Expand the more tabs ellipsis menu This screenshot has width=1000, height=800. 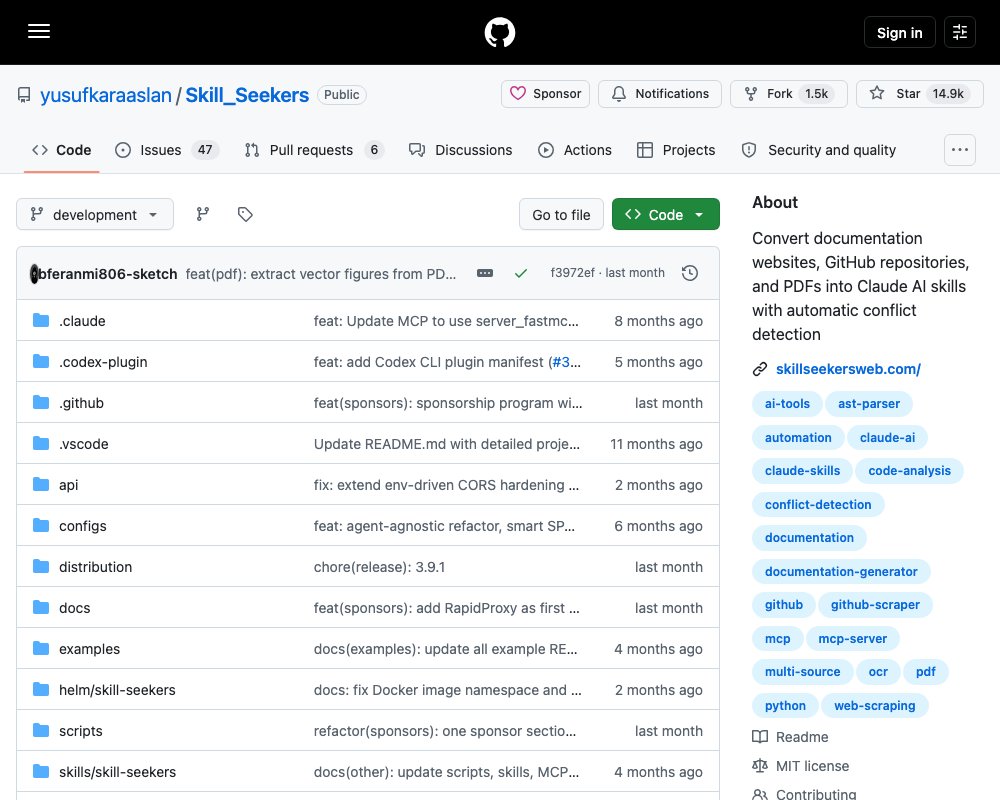pos(959,150)
